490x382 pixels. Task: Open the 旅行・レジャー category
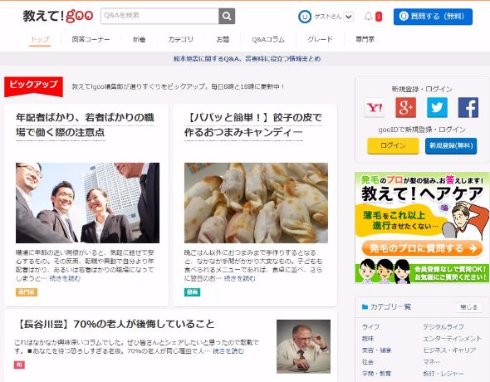443,373
